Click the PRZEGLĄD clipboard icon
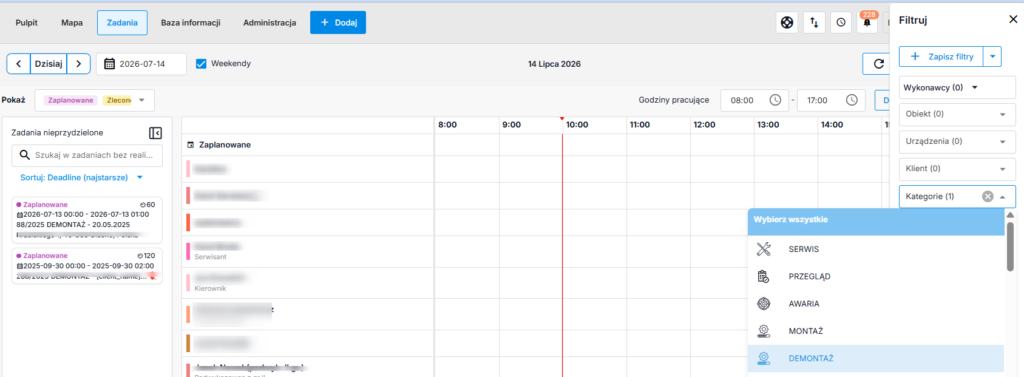1024x377 pixels. [763, 276]
